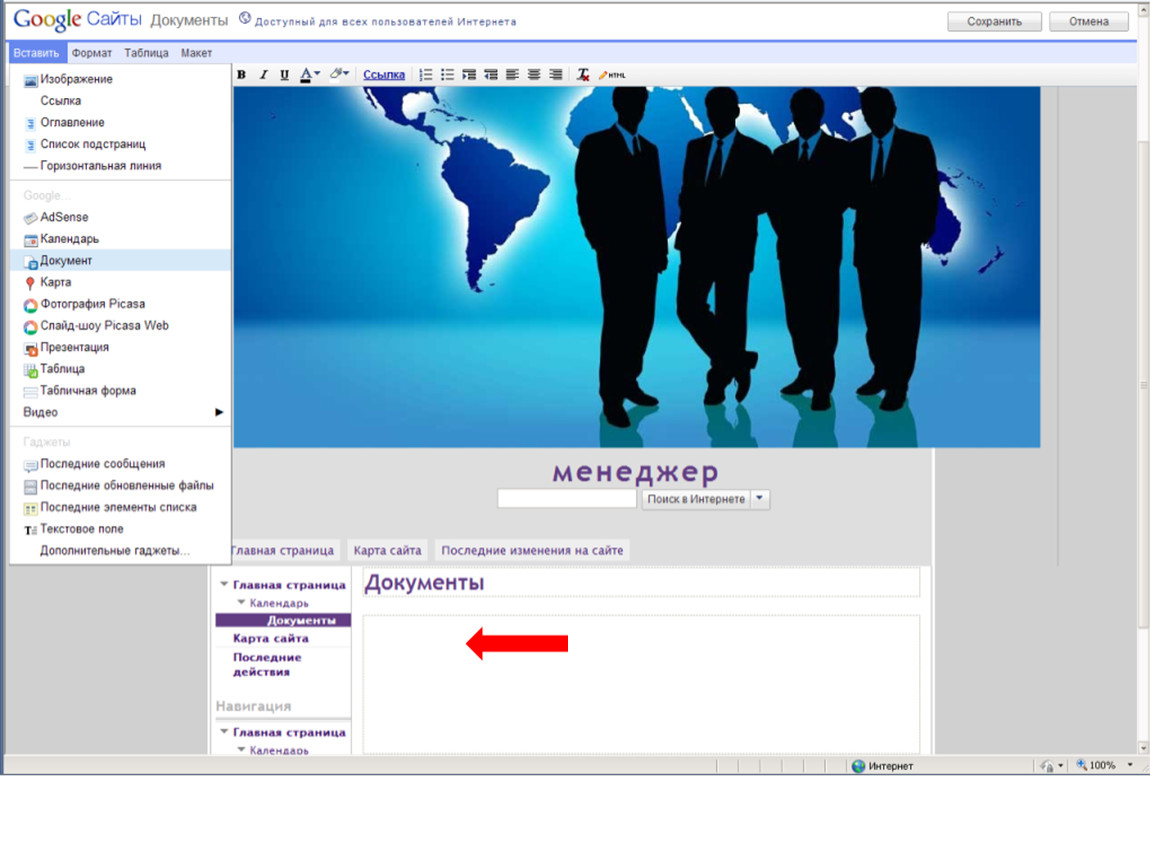Screen dimensions: 1150x864
Task: Insert Последние элементы списка gadget
Action: click(x=120, y=507)
